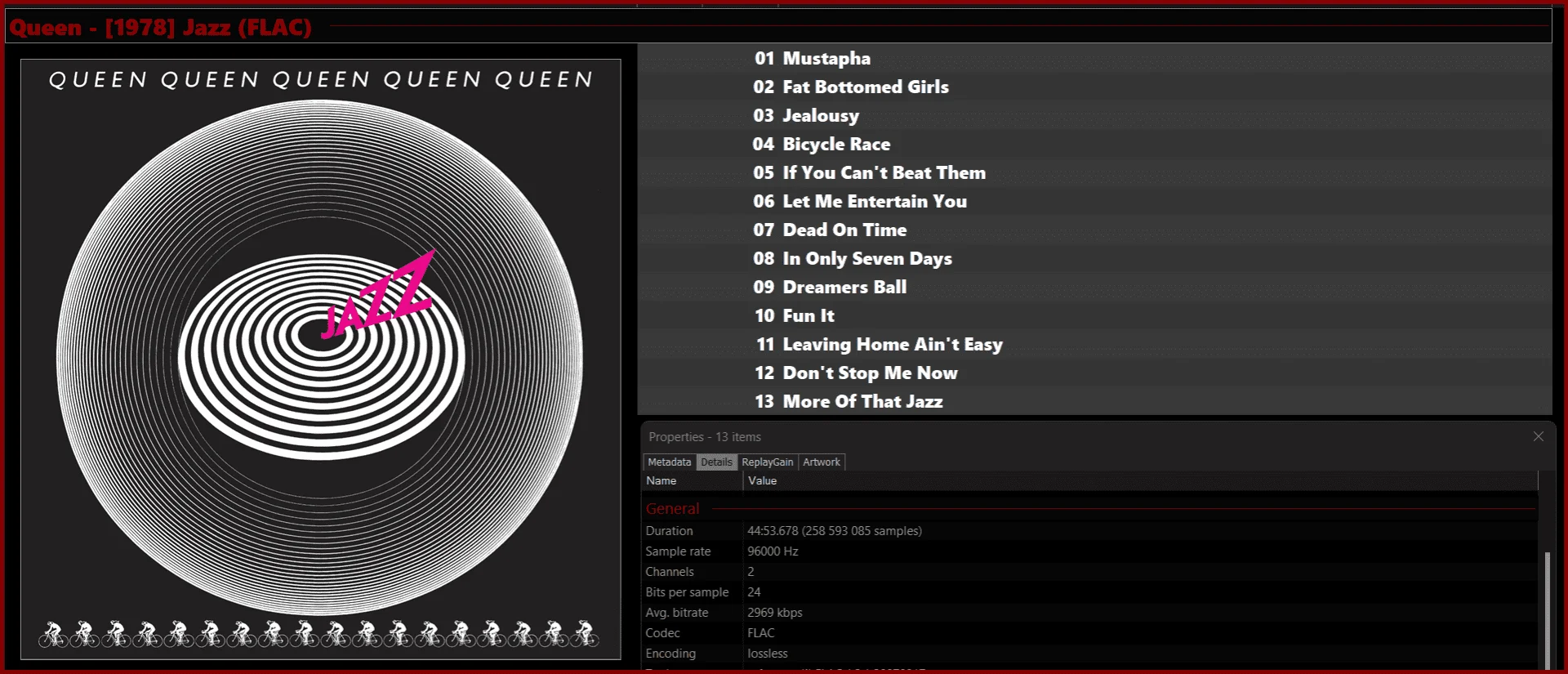Select track 13 More Of That Jazz
Image resolution: width=1568 pixels, height=674 pixels.
pyautogui.click(x=1094, y=401)
